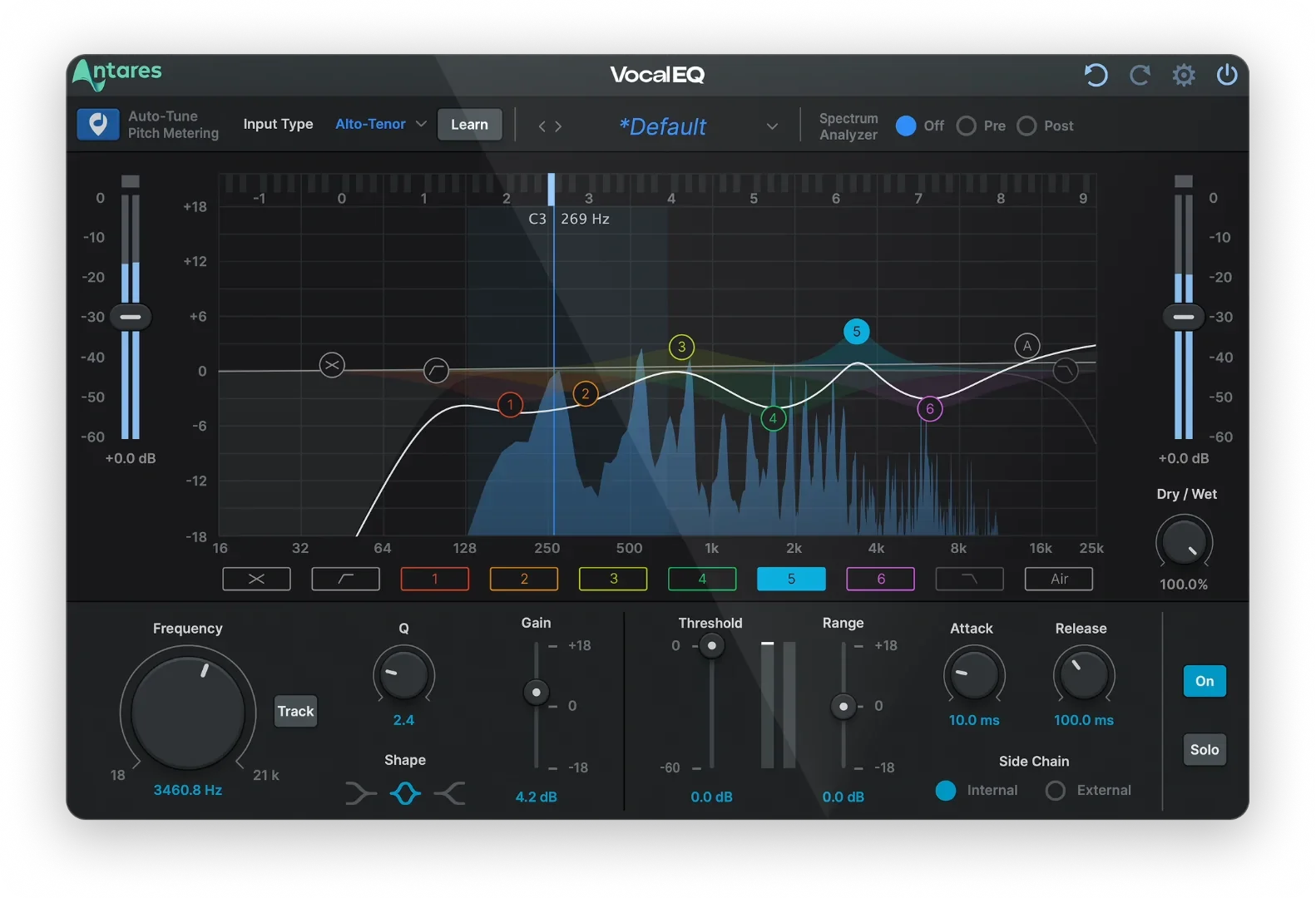Select the high-pass filter node on graph
The height and width of the screenshot is (898, 1316).
coord(436,370)
